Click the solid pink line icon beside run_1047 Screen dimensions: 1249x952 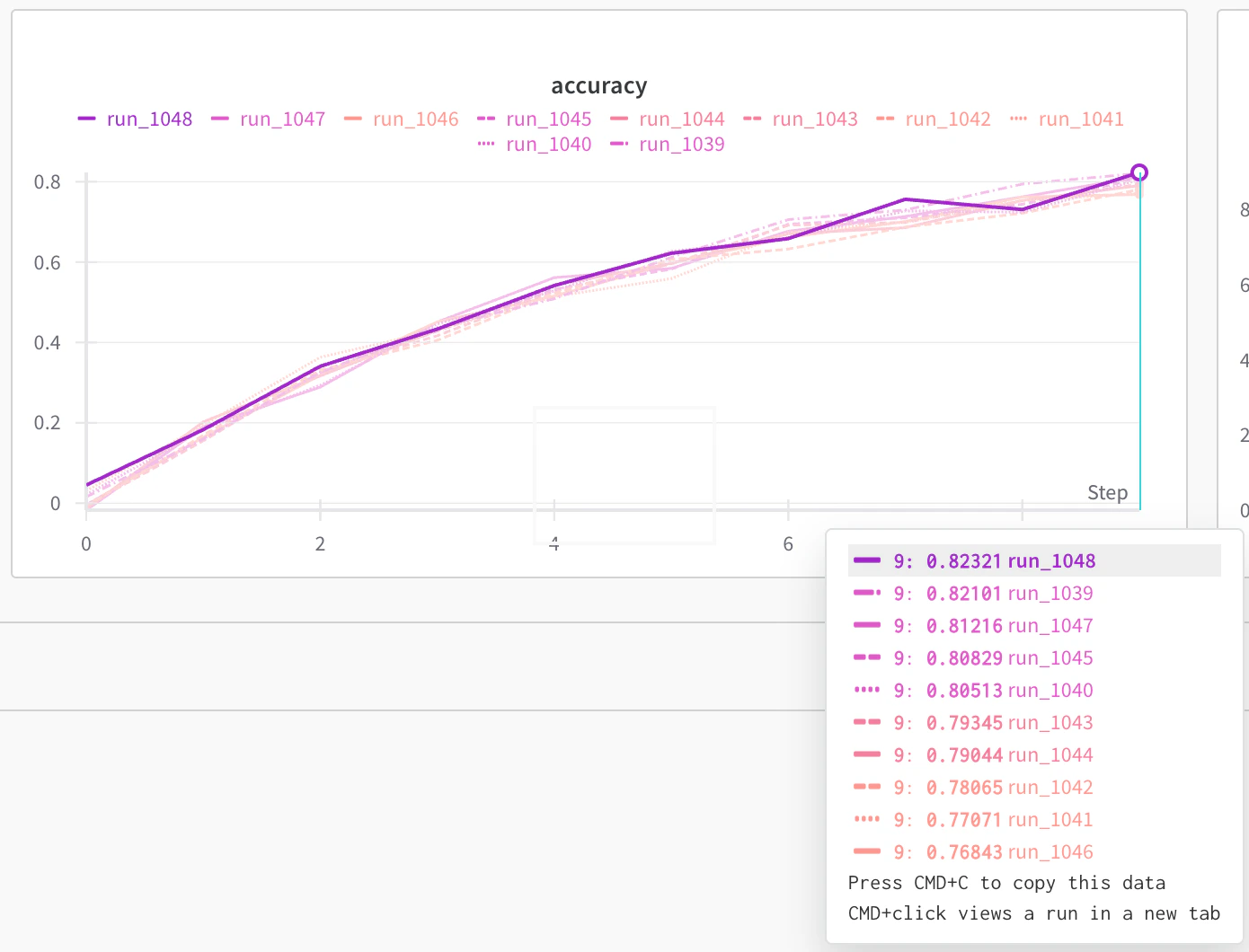[x=220, y=118]
